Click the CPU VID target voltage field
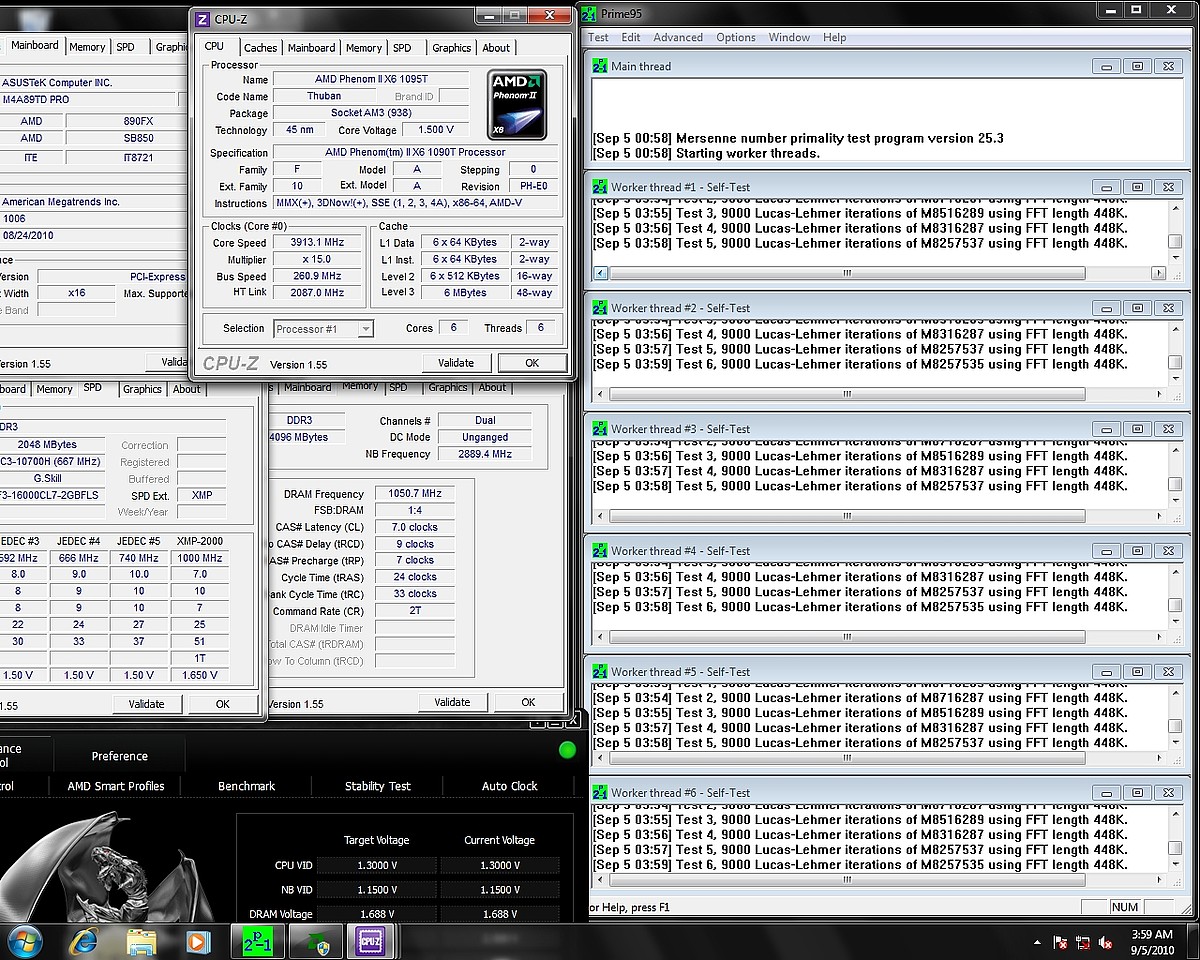 (x=376, y=865)
